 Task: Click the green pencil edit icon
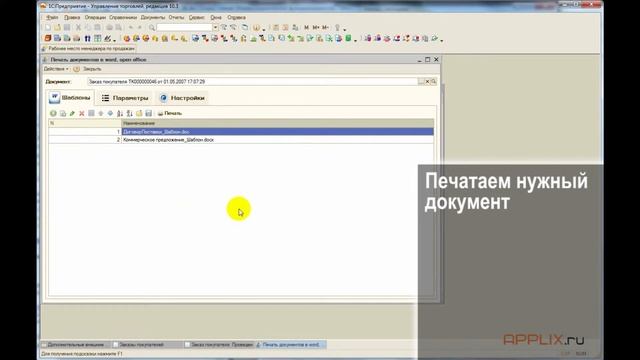72,113
